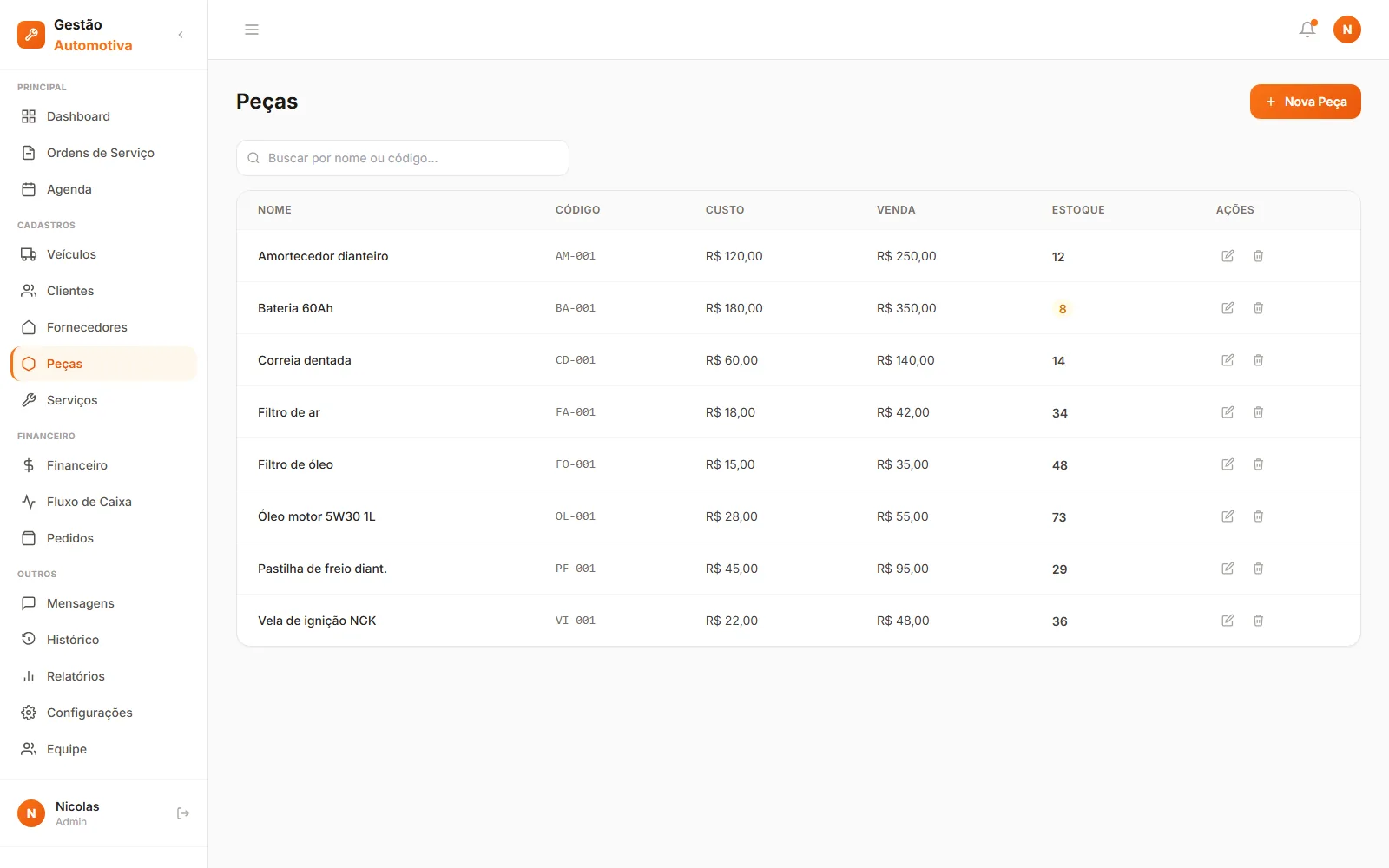Click the ESTOQUE column header
Viewport: 1389px width, 868px height.
[1078, 210]
